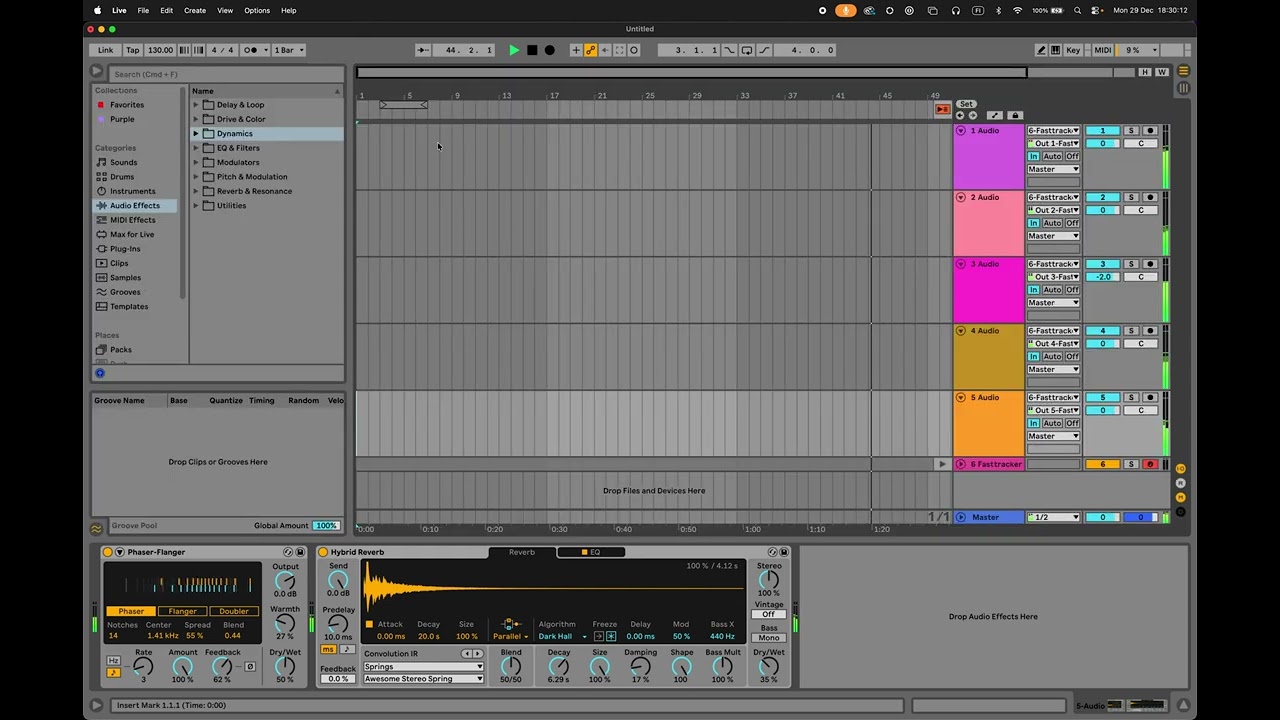Open Algorithm Dark Hall dropdown

(x=562, y=636)
